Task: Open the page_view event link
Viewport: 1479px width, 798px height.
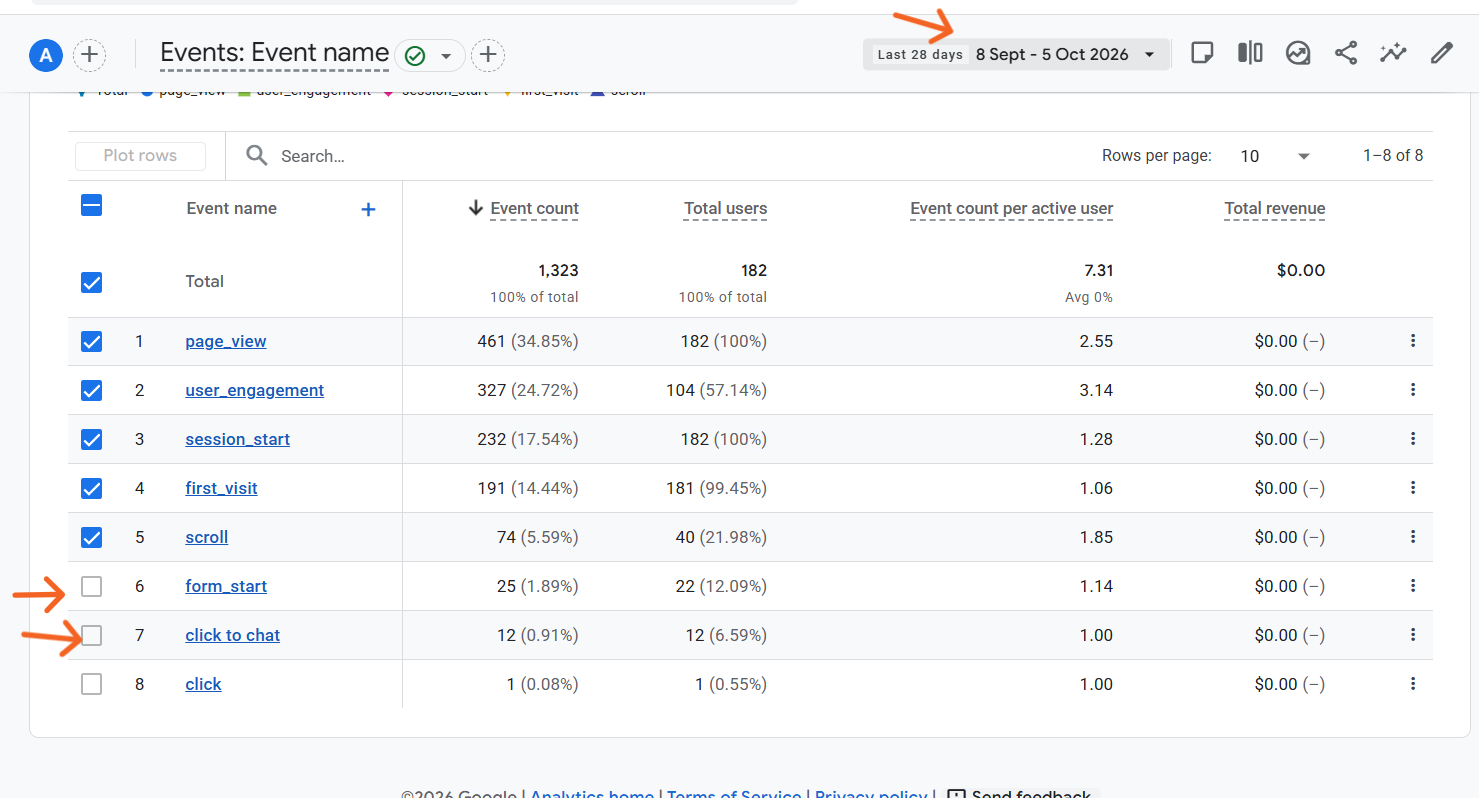Action: point(226,341)
